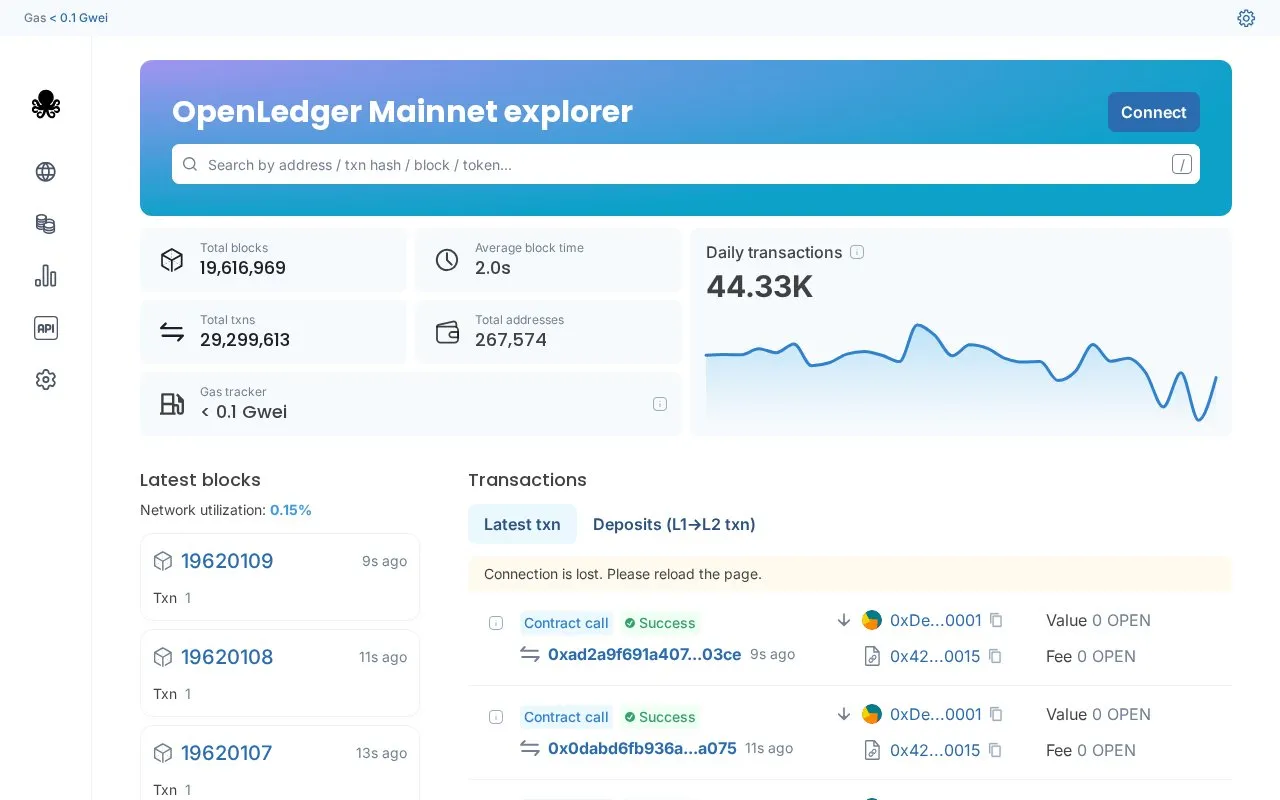The width and height of the screenshot is (1280, 800).
Task: Switch to the Deposits (L1→L2 txn) tab
Action: click(x=674, y=524)
